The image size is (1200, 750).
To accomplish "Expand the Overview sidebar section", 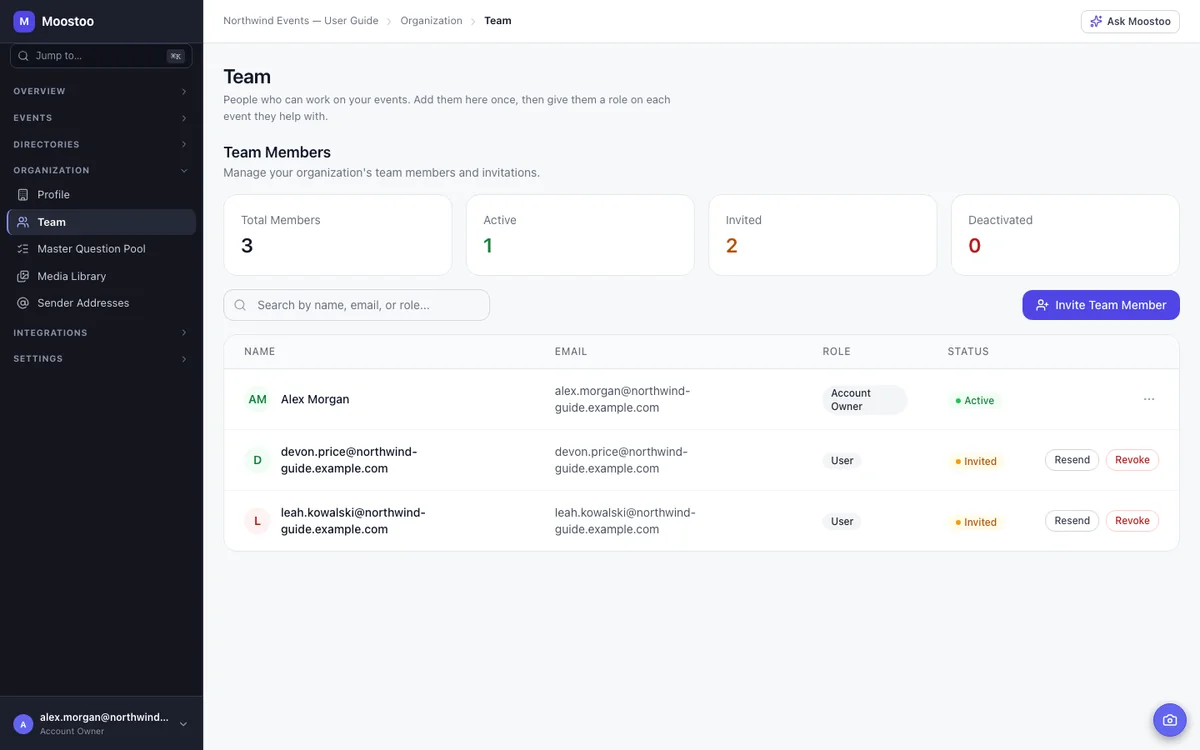I will point(101,91).
